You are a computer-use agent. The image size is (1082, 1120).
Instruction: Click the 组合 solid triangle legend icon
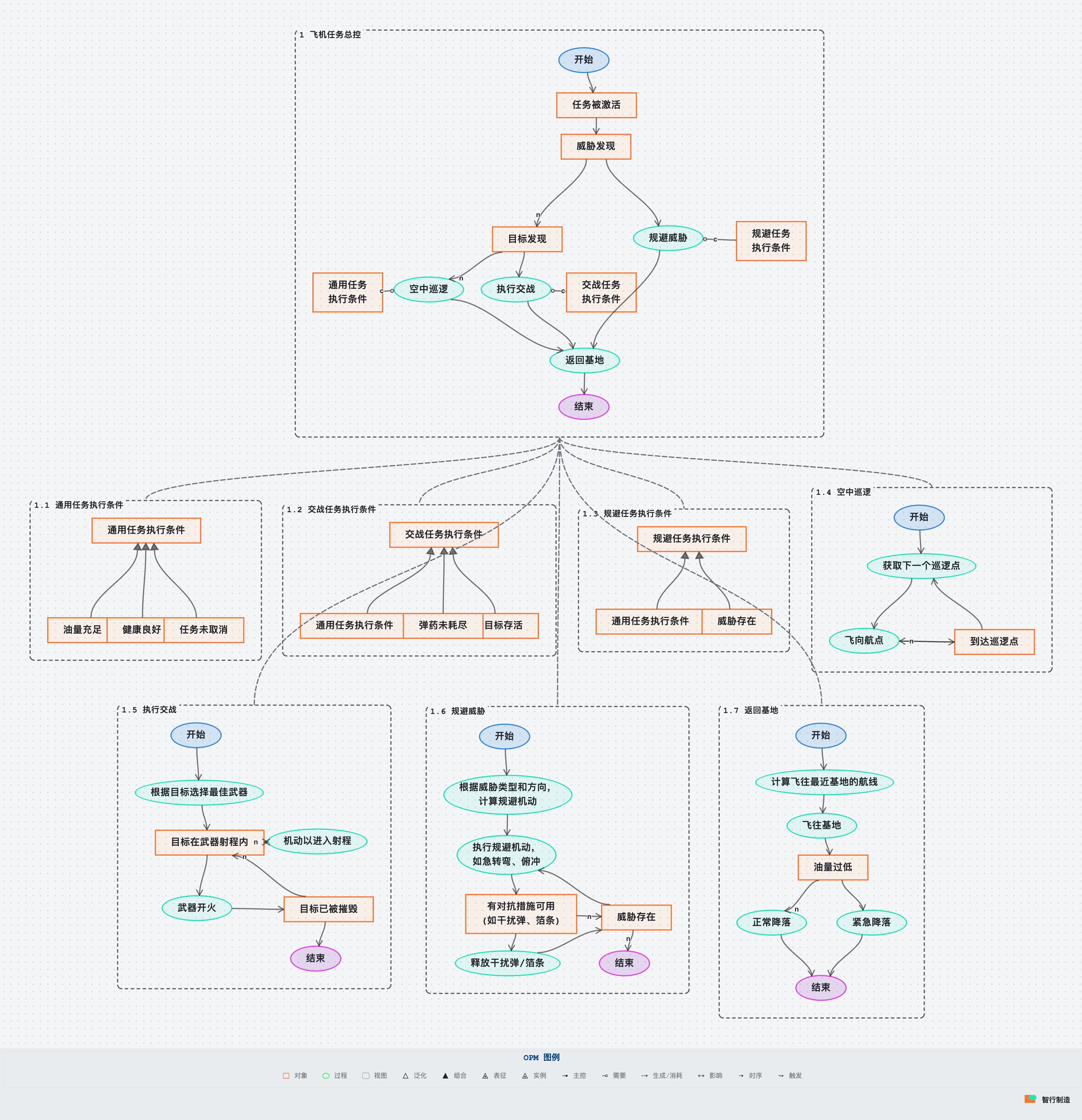coord(445,1075)
